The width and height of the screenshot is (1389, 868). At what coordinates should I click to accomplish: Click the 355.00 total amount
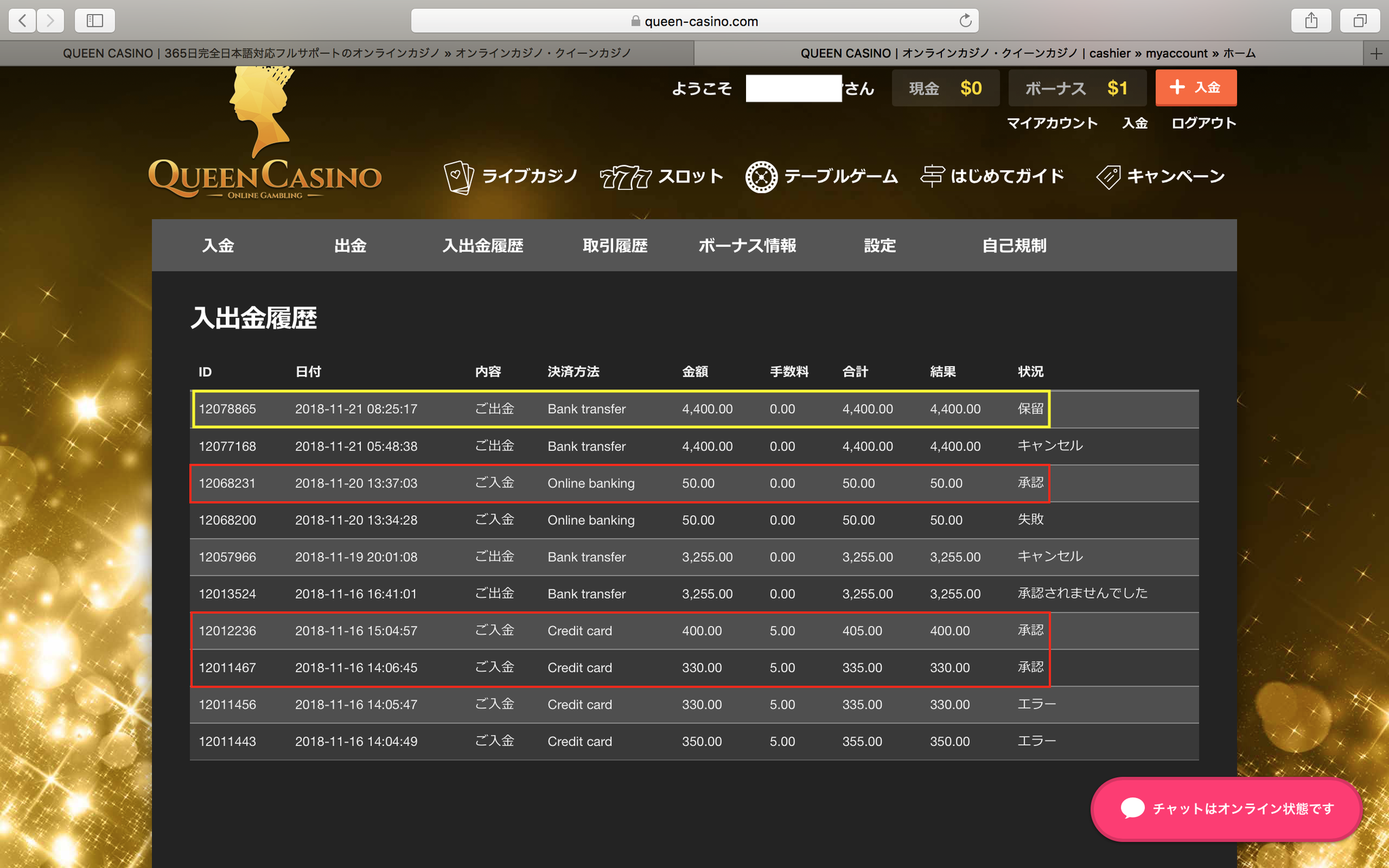[x=862, y=742]
